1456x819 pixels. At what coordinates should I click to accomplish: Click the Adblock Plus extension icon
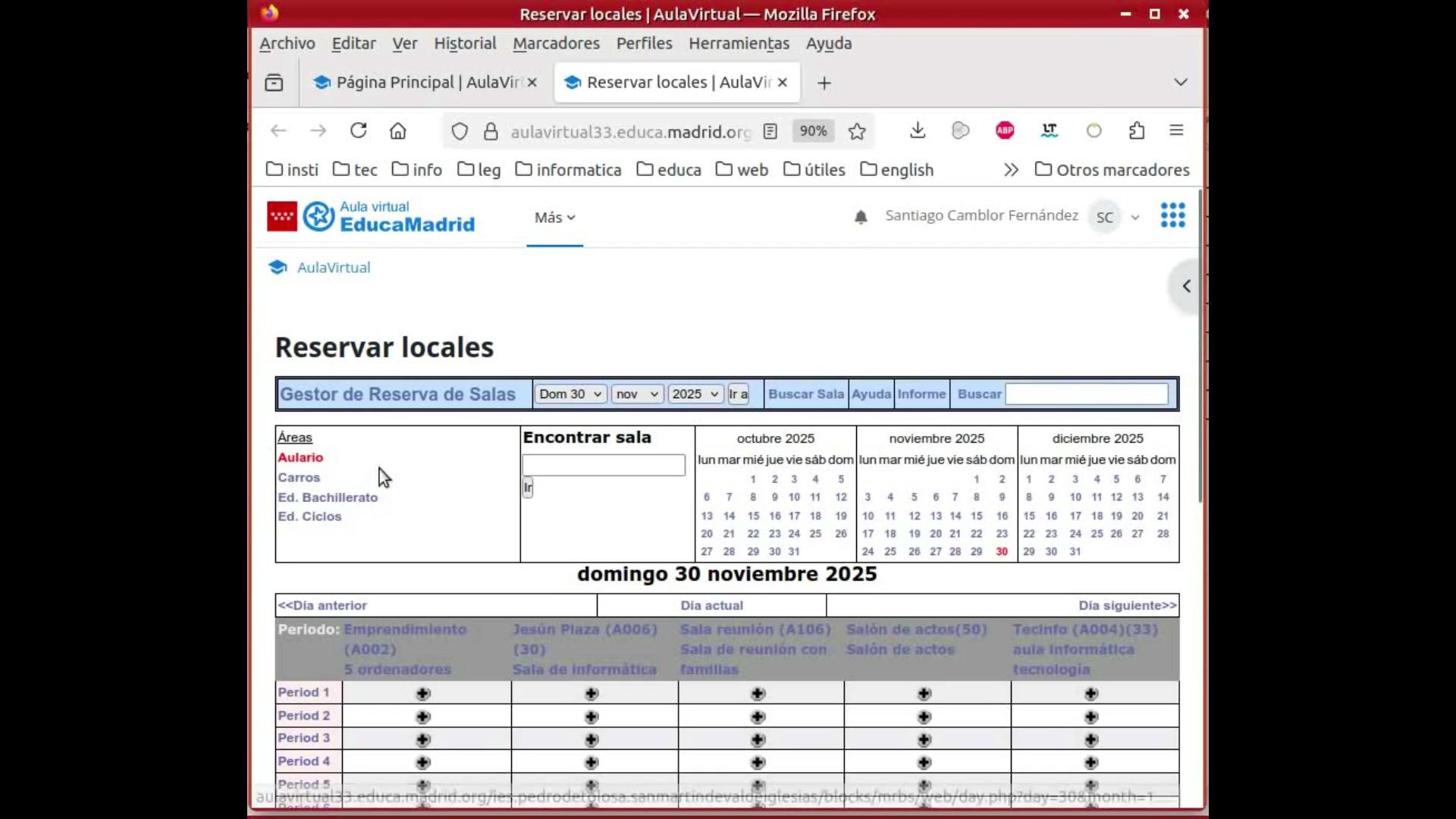(x=1005, y=130)
